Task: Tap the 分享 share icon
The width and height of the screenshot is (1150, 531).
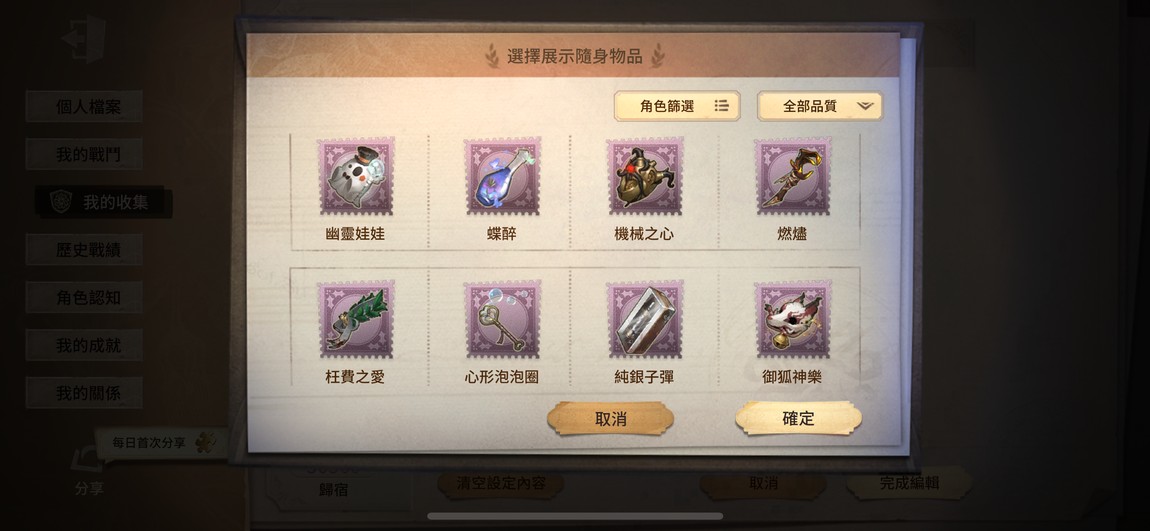Action: pos(88,472)
